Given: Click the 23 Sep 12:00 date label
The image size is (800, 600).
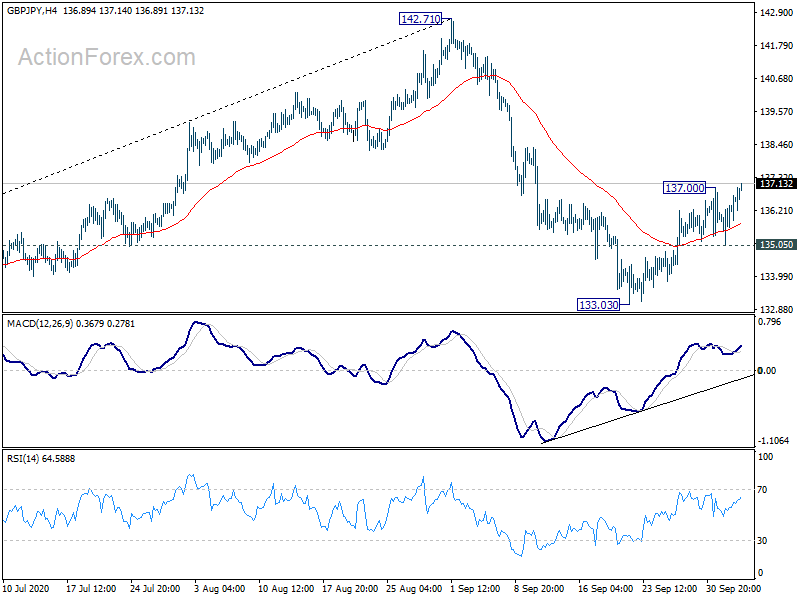Looking at the screenshot, I should tap(669, 589).
